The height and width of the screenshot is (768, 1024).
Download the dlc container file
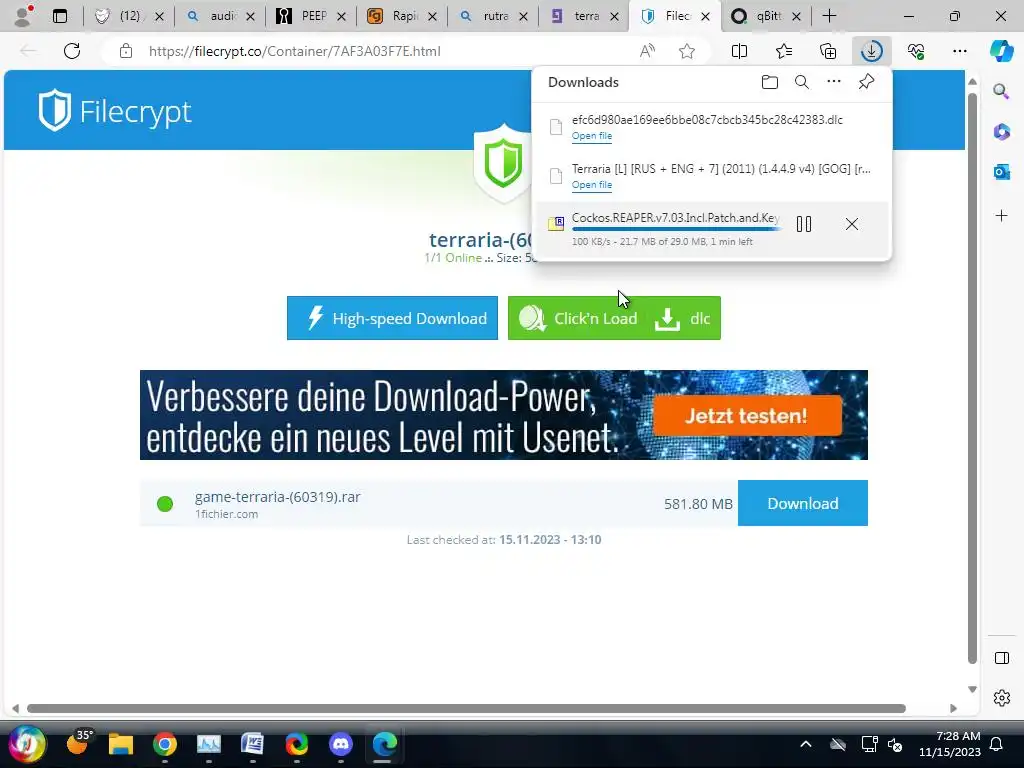[x=684, y=318]
